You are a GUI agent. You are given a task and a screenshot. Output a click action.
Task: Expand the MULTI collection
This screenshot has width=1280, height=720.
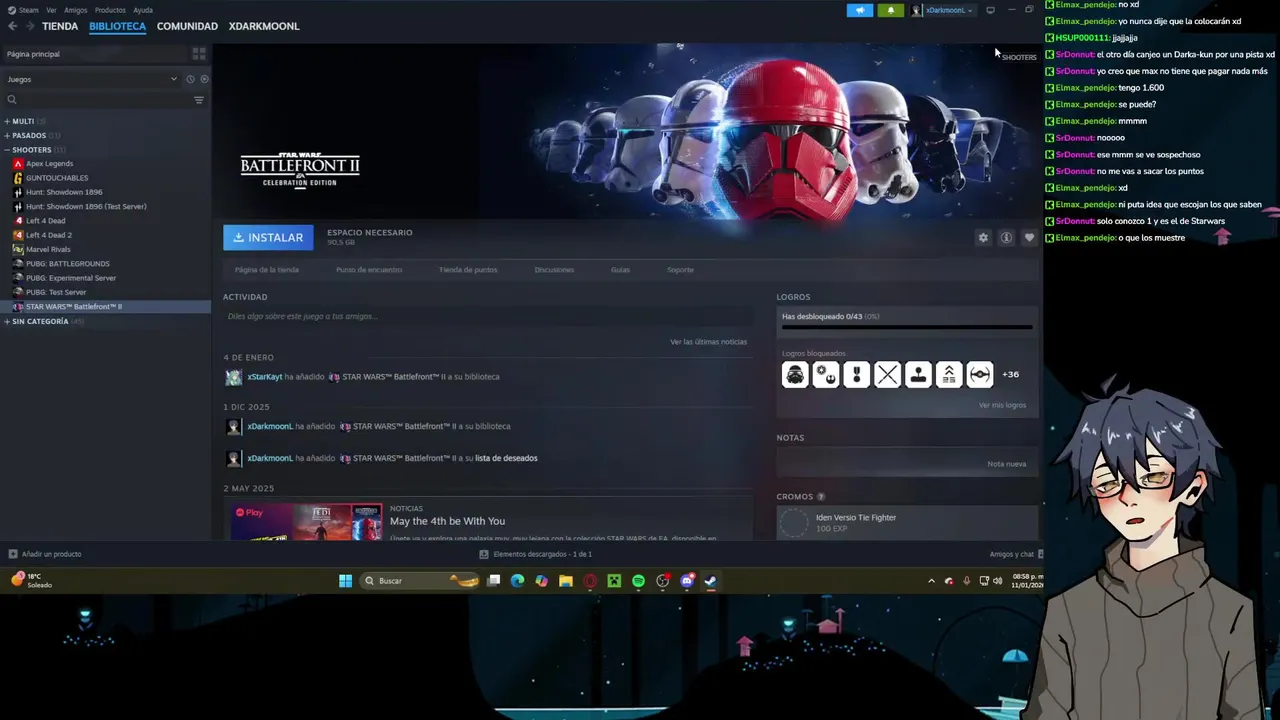click(24, 121)
